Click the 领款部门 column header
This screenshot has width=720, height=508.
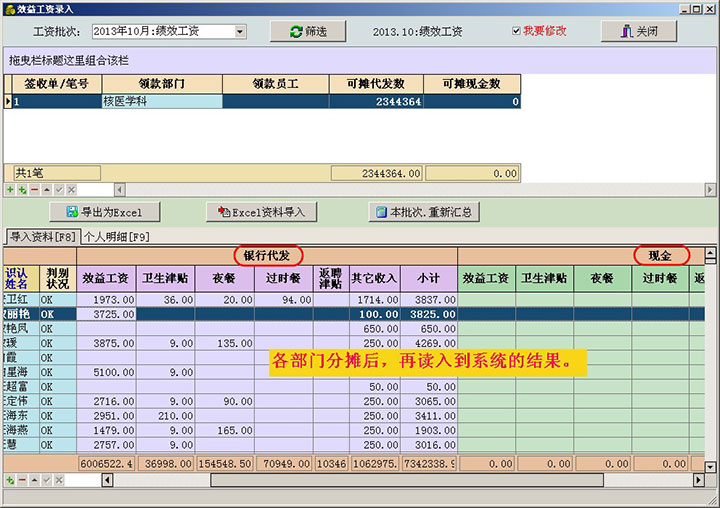coord(162,84)
